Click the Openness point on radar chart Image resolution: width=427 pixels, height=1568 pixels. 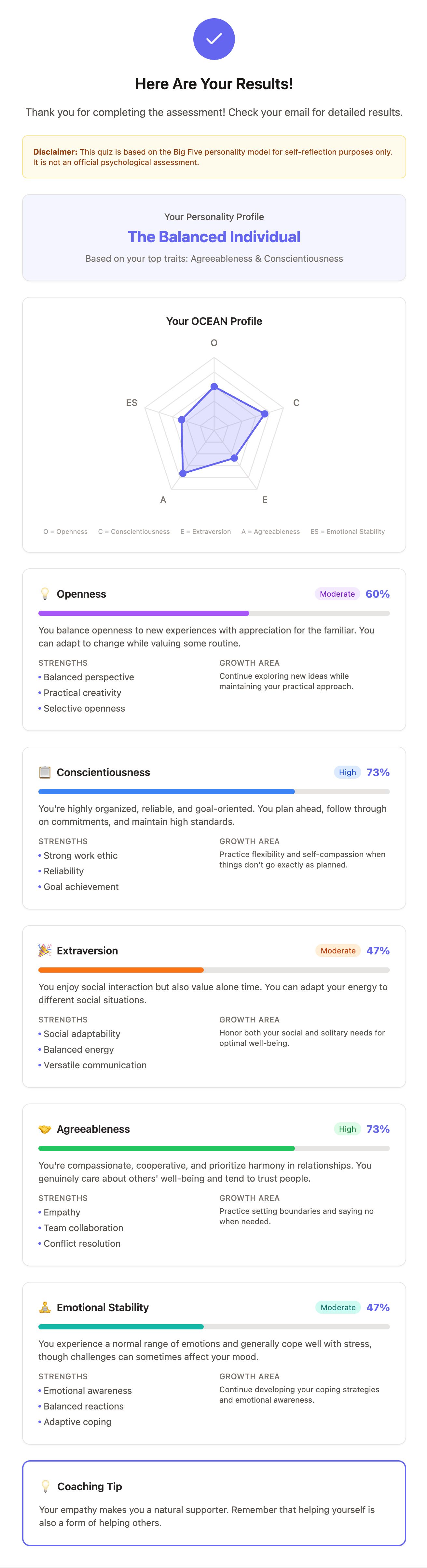(214, 386)
